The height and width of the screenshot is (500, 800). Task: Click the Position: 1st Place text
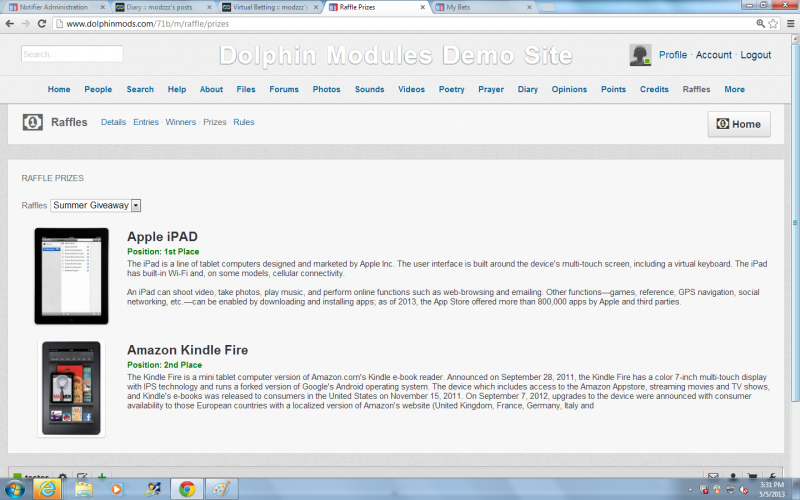(163, 252)
